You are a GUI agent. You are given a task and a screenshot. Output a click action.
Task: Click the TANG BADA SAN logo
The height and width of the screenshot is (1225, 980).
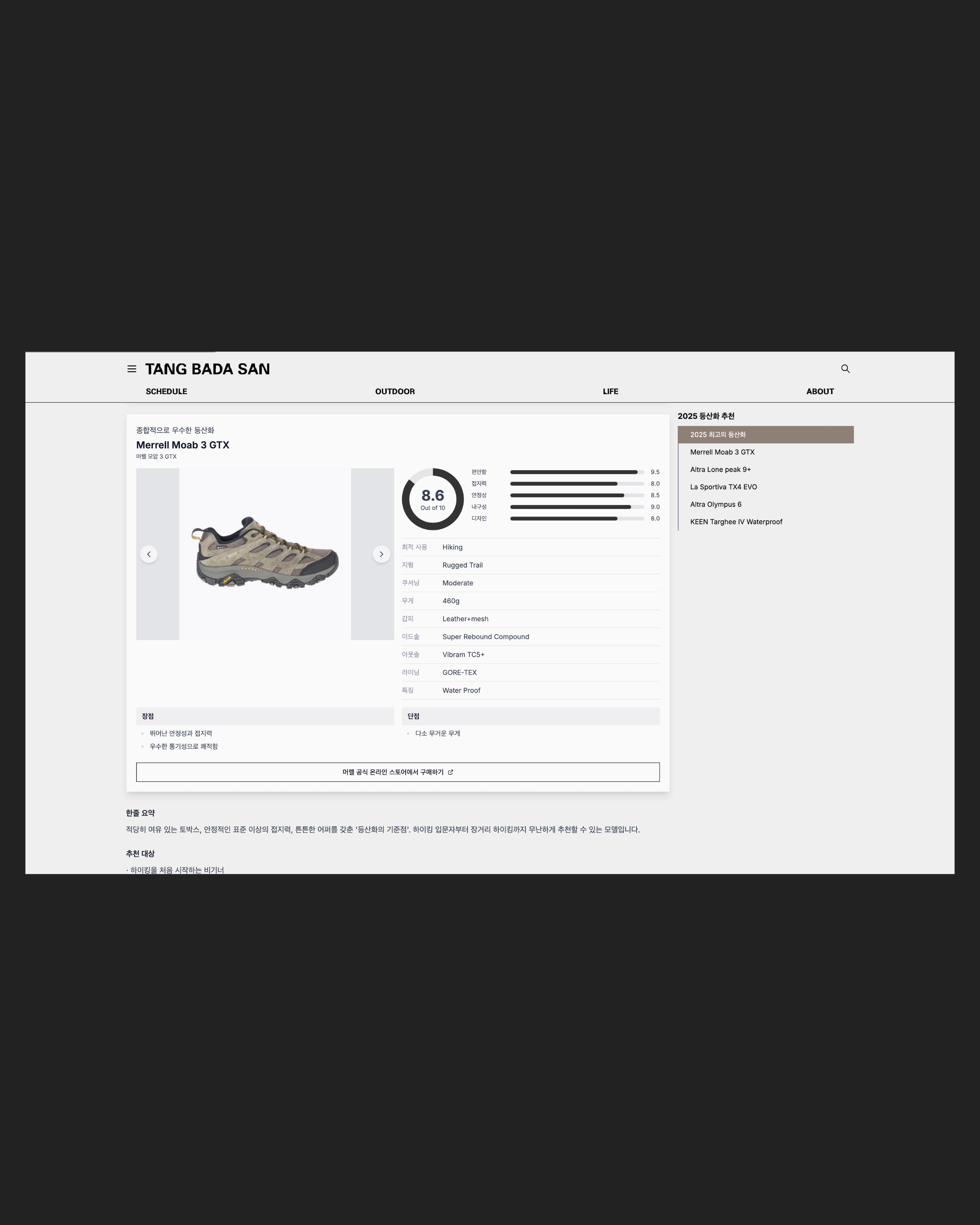point(207,369)
